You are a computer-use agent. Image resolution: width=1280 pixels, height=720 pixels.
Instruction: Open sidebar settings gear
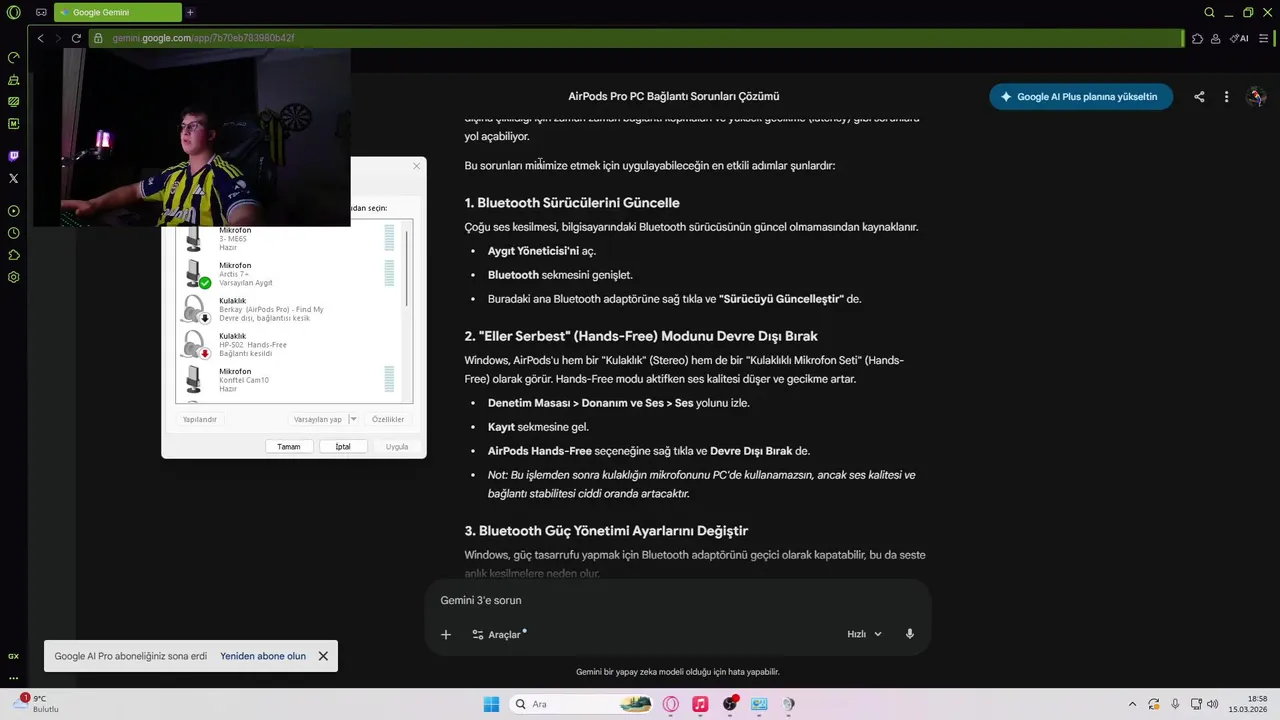[x=13, y=277]
